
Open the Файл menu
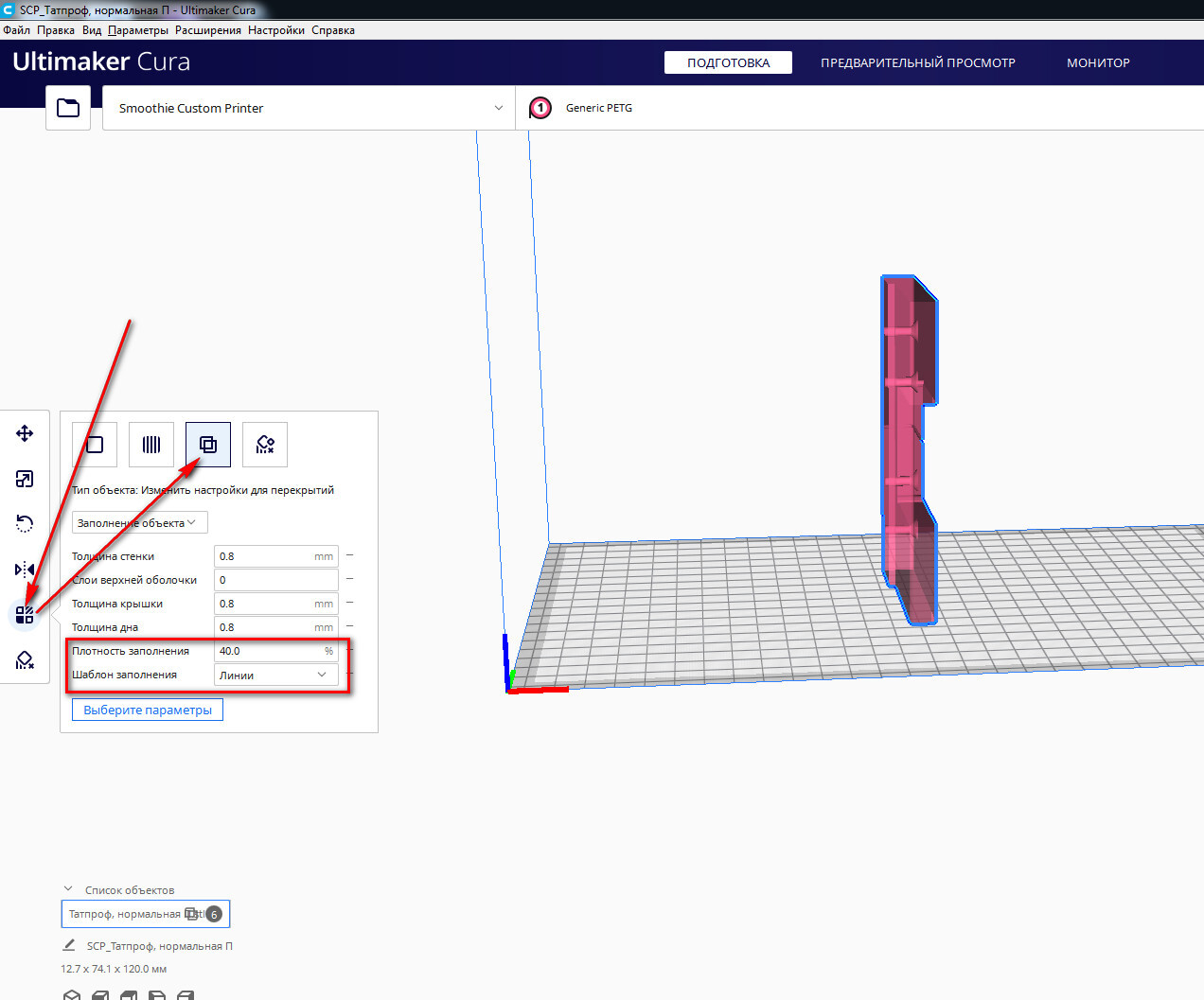tap(17, 30)
